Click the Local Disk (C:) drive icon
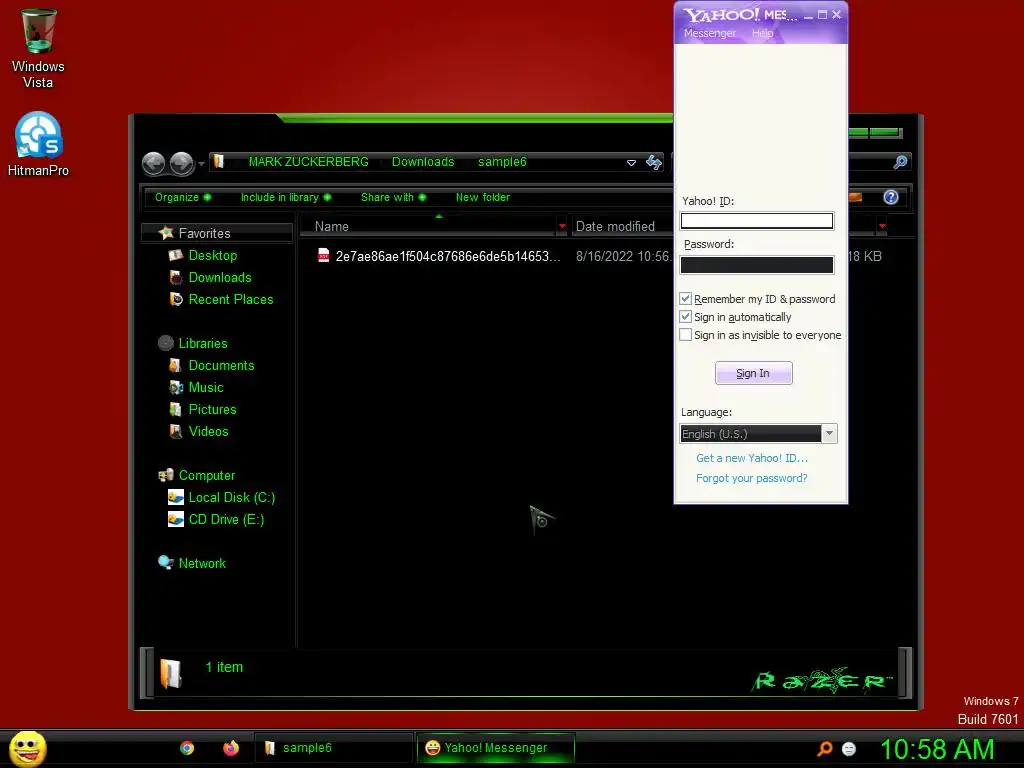Viewport: 1024px width, 768px height. click(x=176, y=497)
